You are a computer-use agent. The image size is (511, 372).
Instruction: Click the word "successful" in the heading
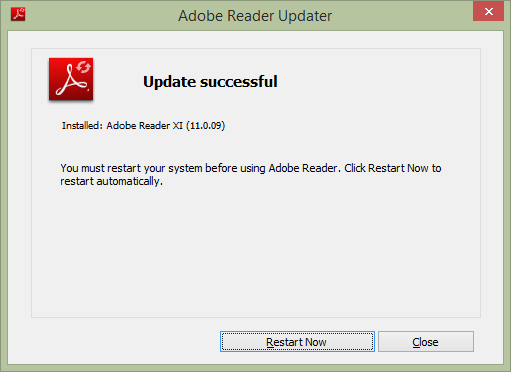coord(239,82)
